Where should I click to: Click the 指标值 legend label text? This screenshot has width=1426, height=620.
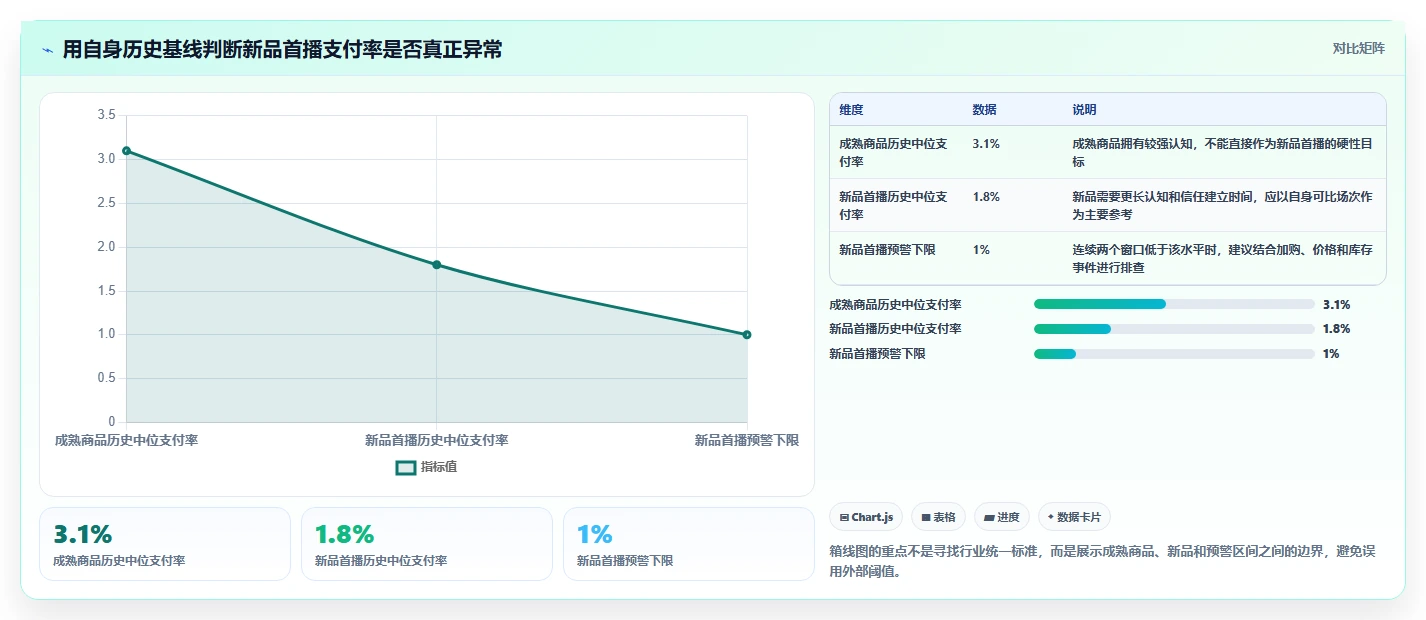coord(439,467)
